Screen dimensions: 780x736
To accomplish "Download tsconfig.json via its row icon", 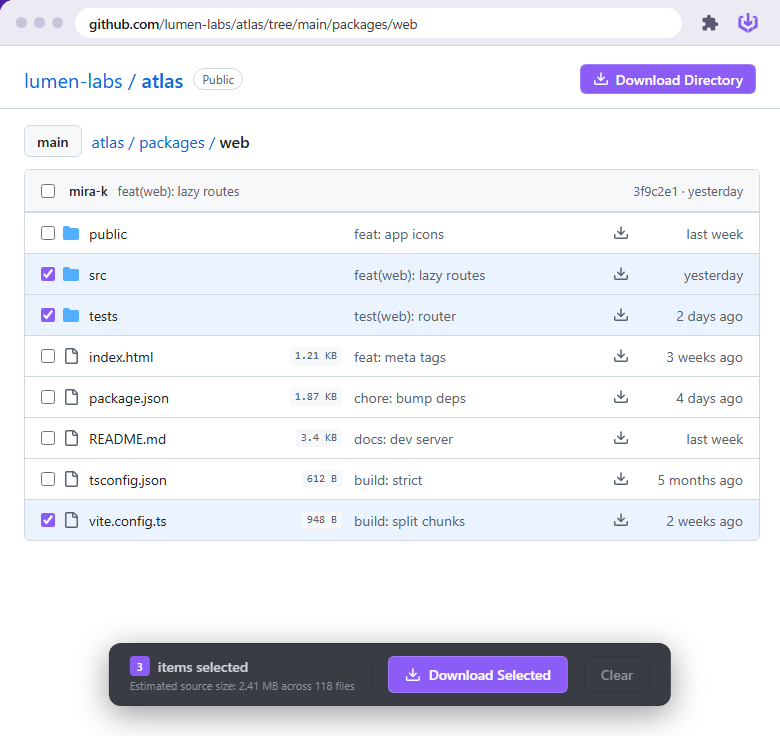I will click(620, 479).
